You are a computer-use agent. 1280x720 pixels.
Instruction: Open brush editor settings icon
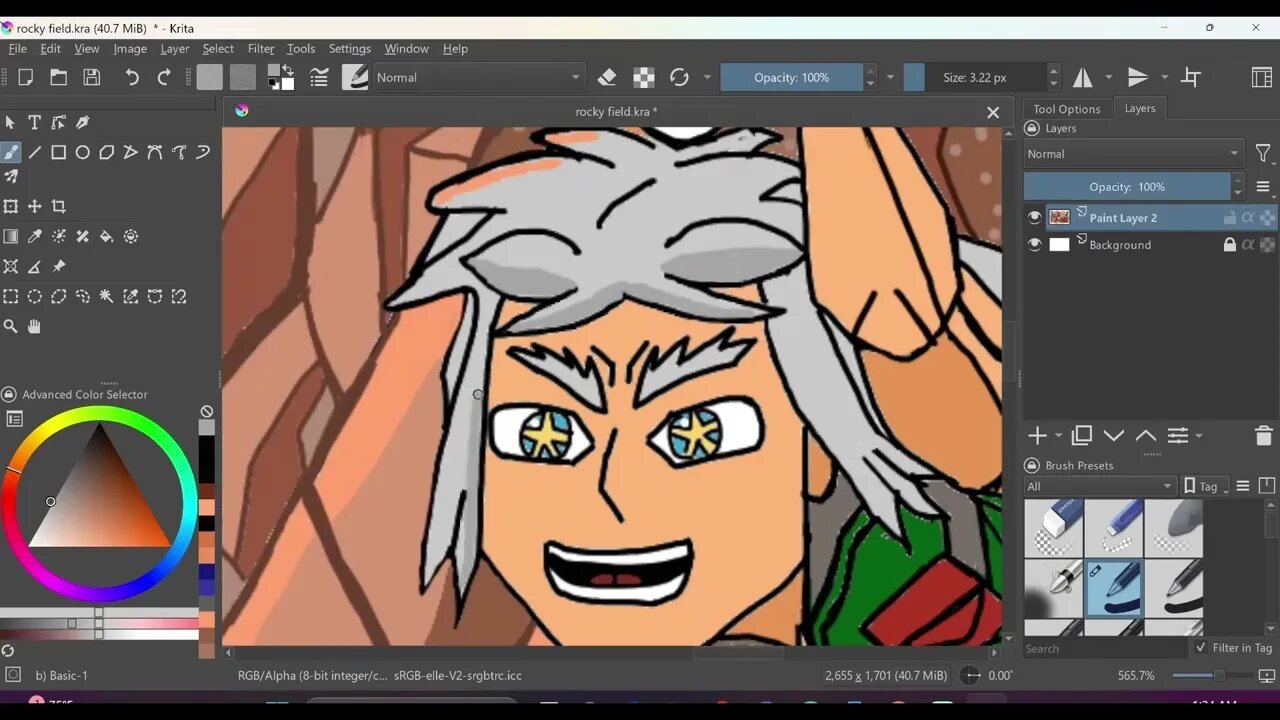tap(319, 77)
